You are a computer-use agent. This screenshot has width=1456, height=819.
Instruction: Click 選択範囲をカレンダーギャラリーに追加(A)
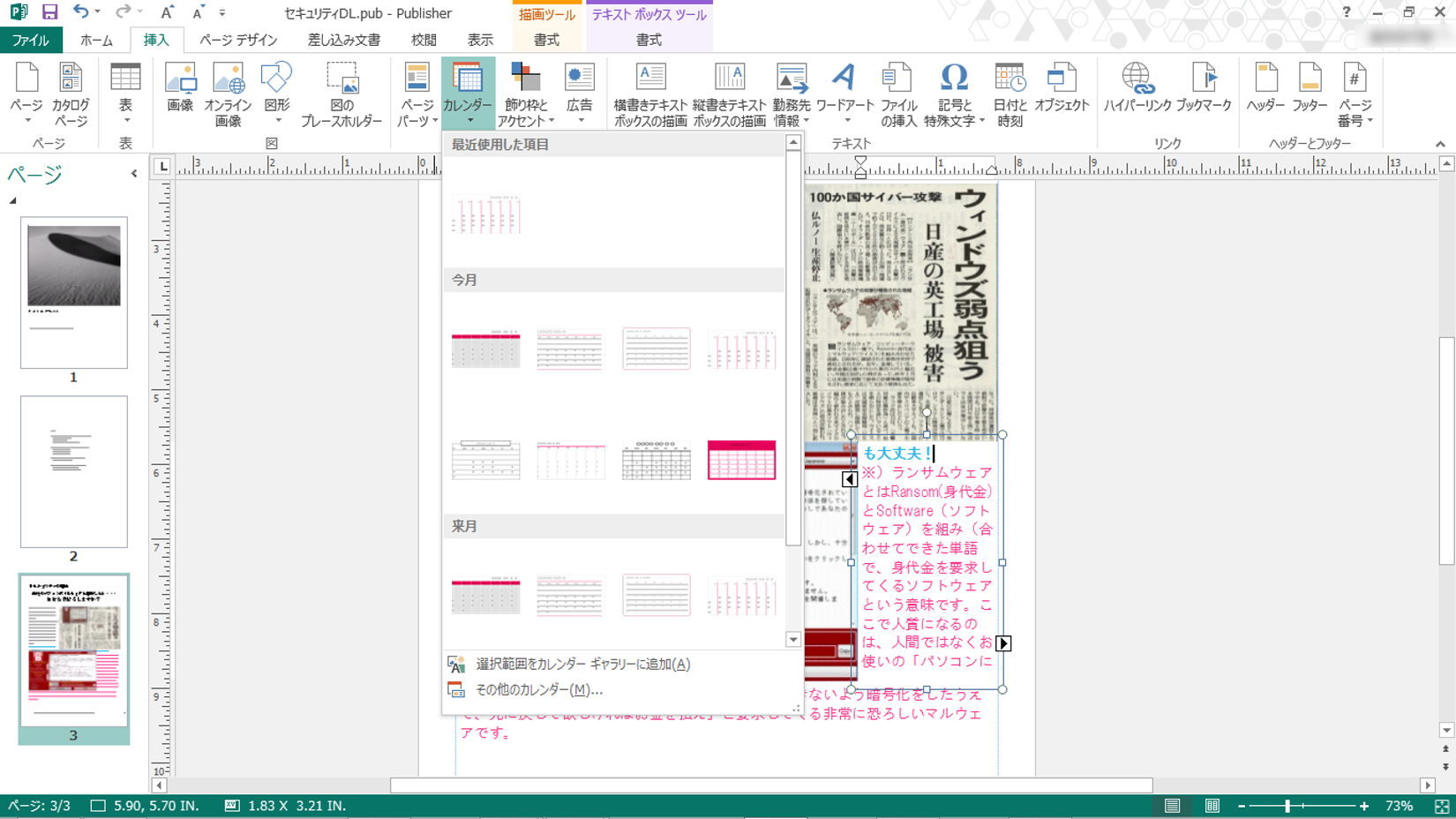(583, 665)
